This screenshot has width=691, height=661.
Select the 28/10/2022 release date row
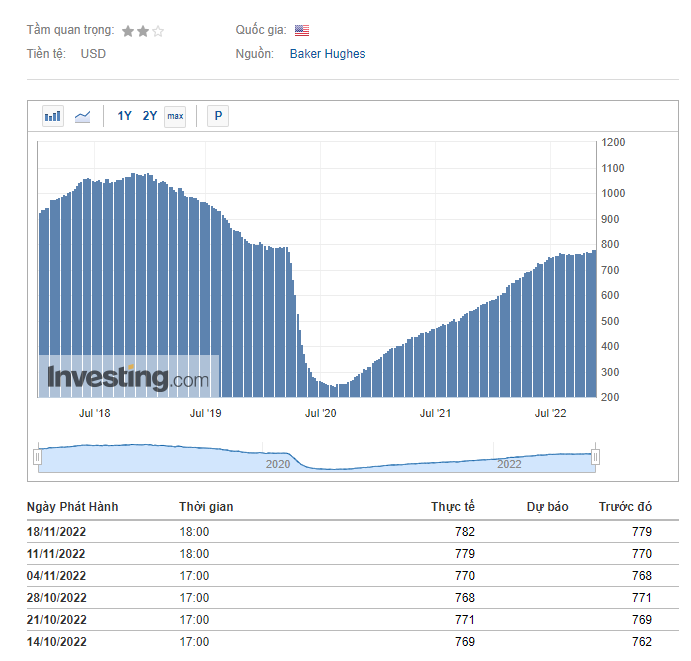pyautogui.click(x=353, y=598)
